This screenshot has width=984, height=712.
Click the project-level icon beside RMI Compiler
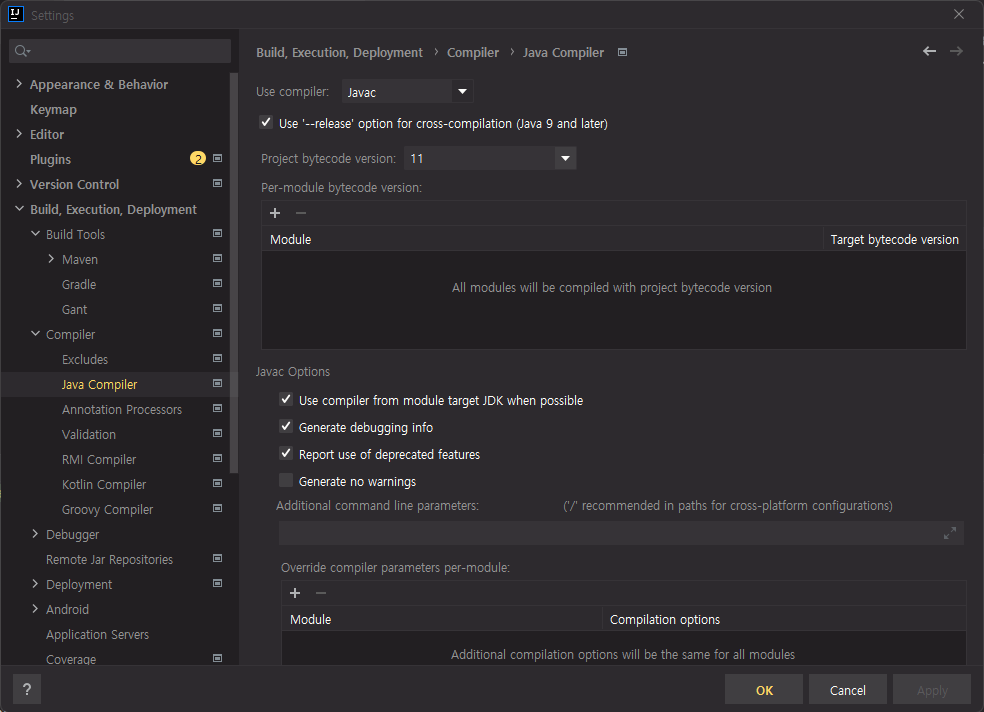[217, 459]
